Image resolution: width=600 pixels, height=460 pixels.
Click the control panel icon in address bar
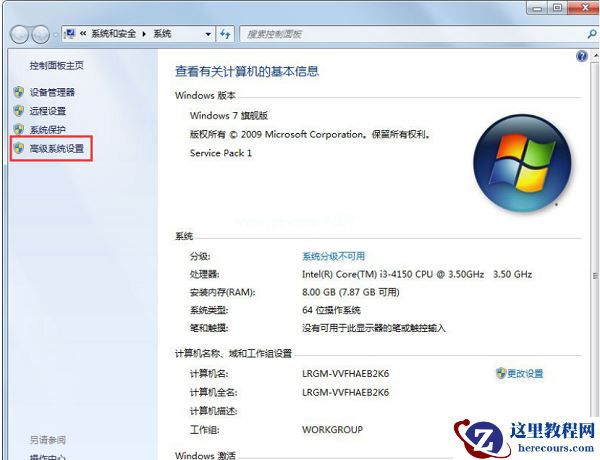pyautogui.click(x=70, y=34)
